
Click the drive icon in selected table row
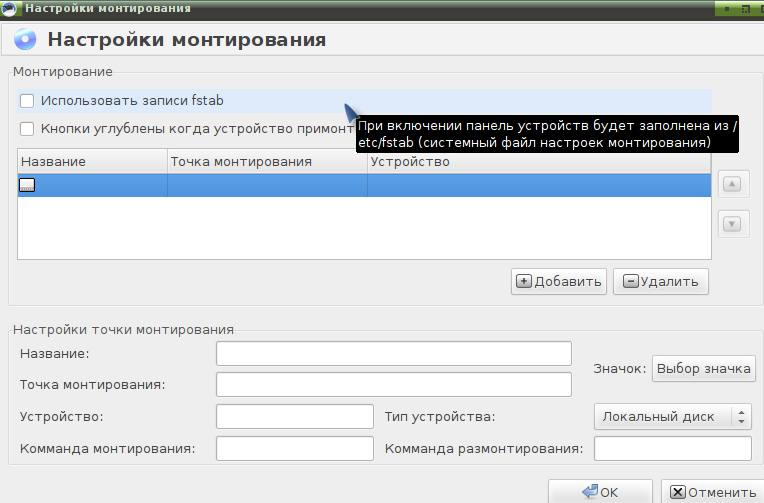pos(27,185)
